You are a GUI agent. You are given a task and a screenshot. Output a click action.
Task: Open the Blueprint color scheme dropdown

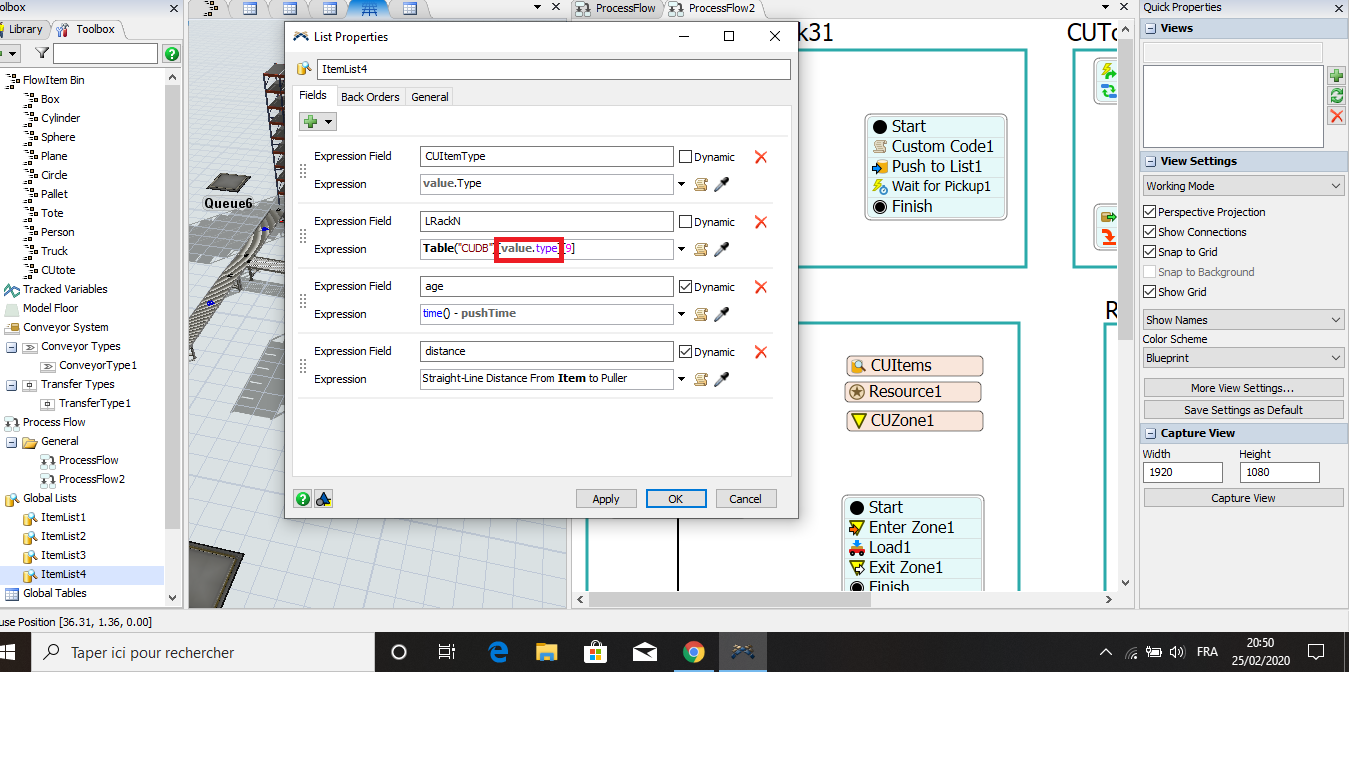1244,358
